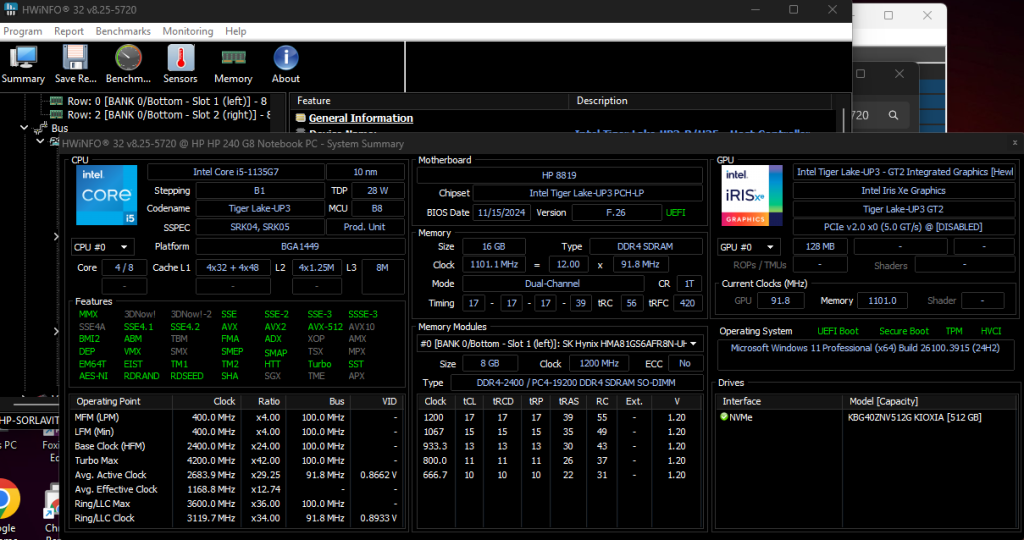Click the SRK04, SRK05 SSPEC field

pyautogui.click(x=259, y=227)
